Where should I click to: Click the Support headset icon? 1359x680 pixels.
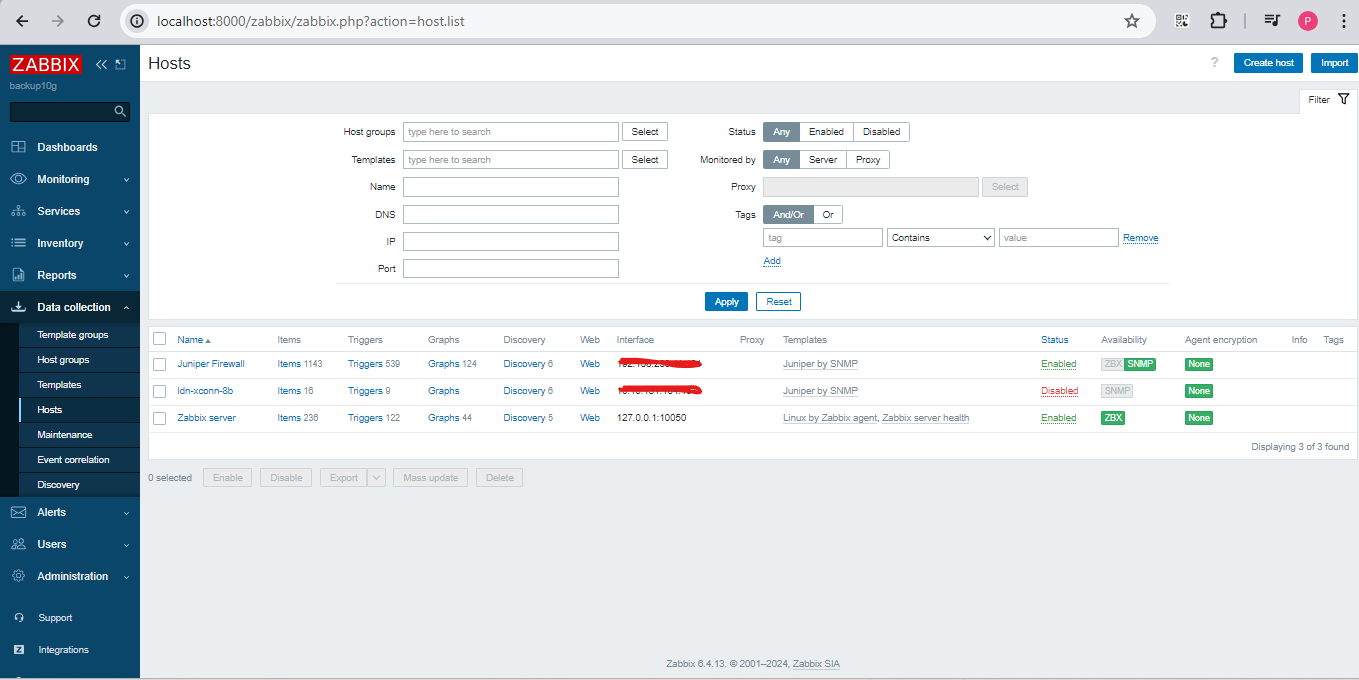click(x=19, y=618)
